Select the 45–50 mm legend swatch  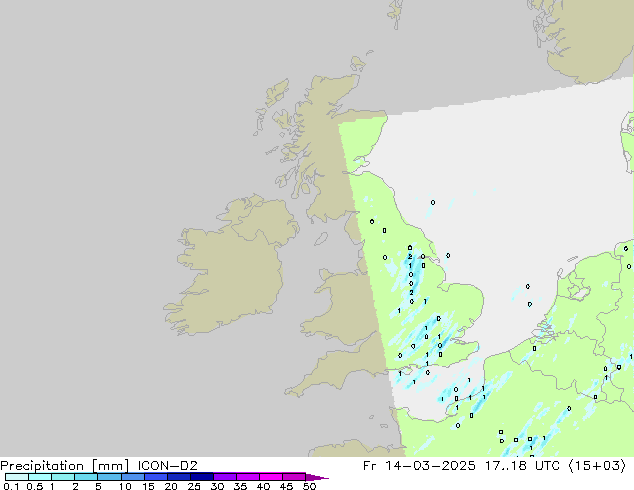[x=294, y=477]
